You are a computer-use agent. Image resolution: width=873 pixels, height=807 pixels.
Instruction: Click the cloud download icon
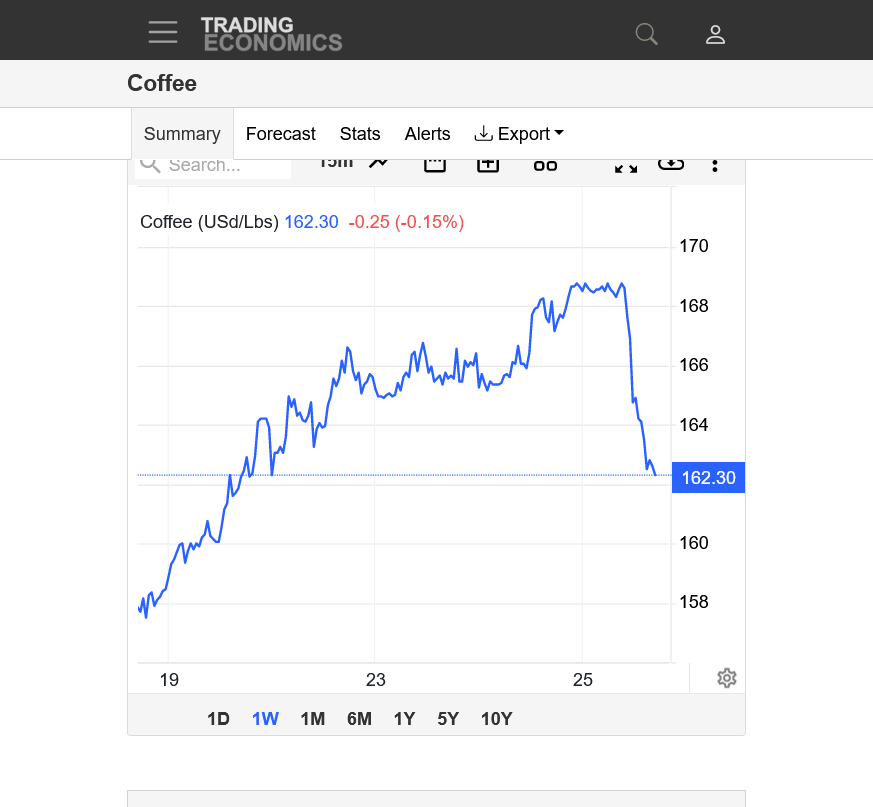click(670, 164)
